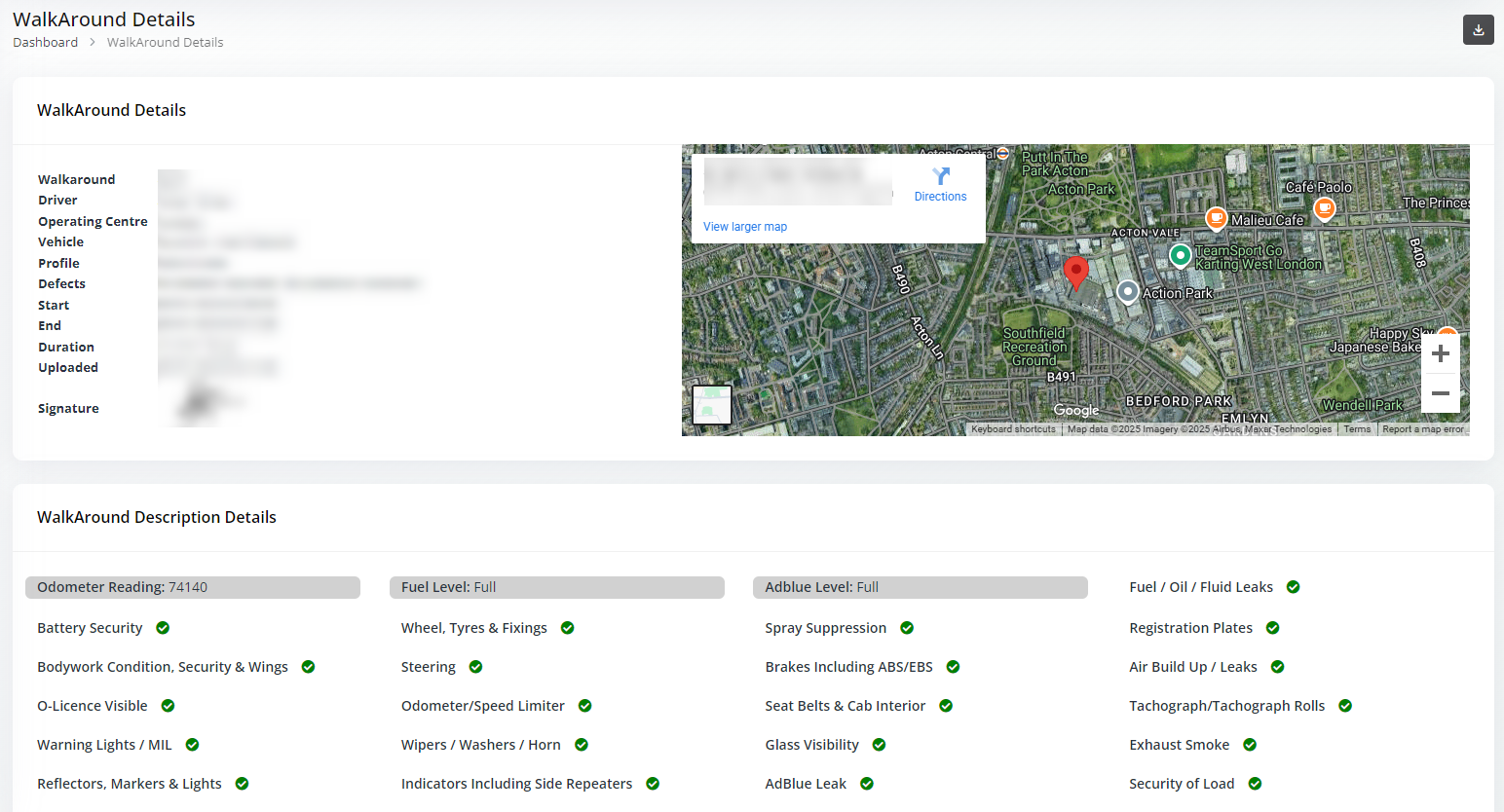Zoom out the map with minus button
The width and height of the screenshot is (1504, 812).
click(1440, 394)
